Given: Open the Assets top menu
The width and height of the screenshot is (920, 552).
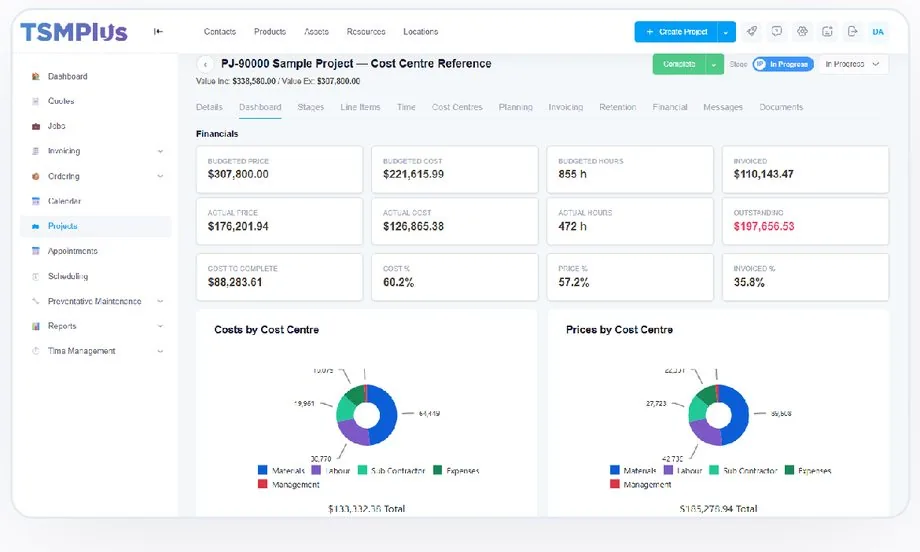Looking at the screenshot, I should (x=316, y=32).
